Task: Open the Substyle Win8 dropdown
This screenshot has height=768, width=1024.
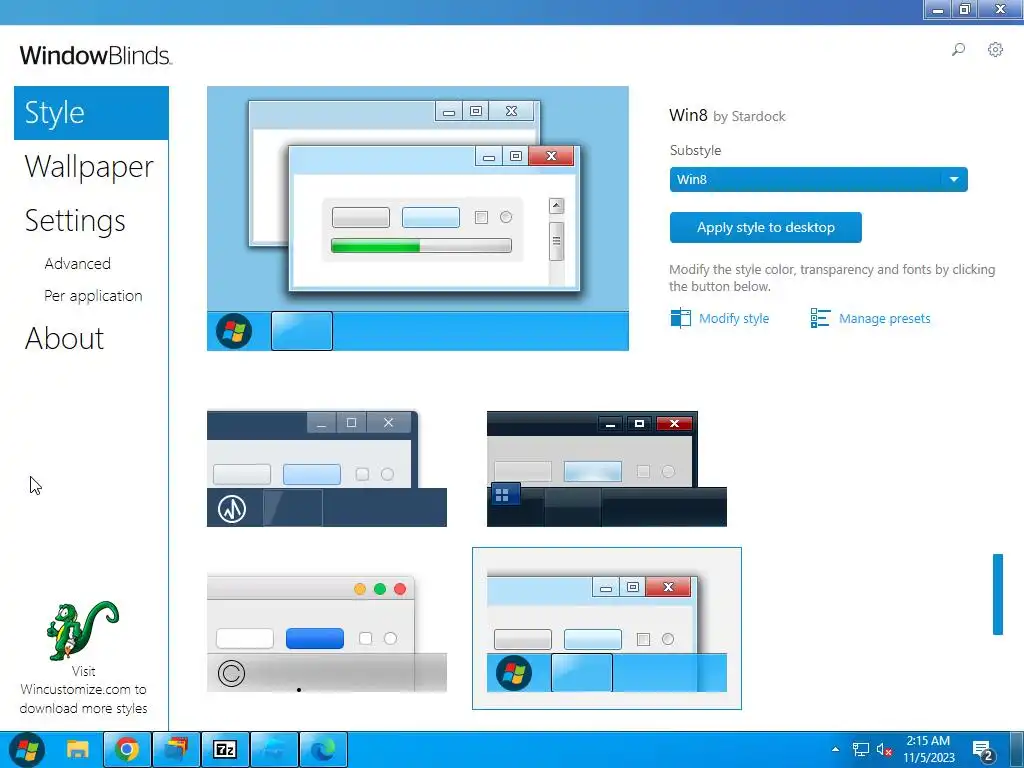Action: tap(818, 180)
